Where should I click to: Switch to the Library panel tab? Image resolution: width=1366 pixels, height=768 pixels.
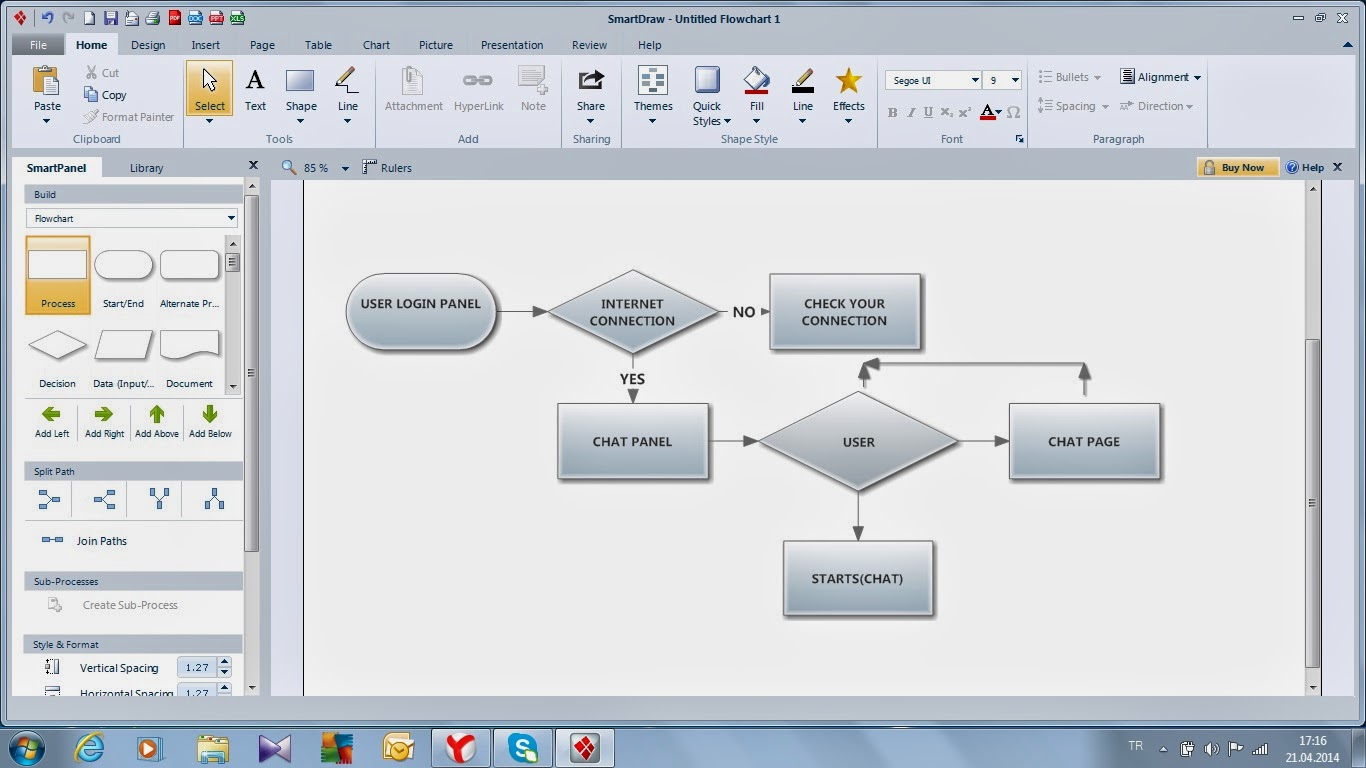pyautogui.click(x=146, y=168)
